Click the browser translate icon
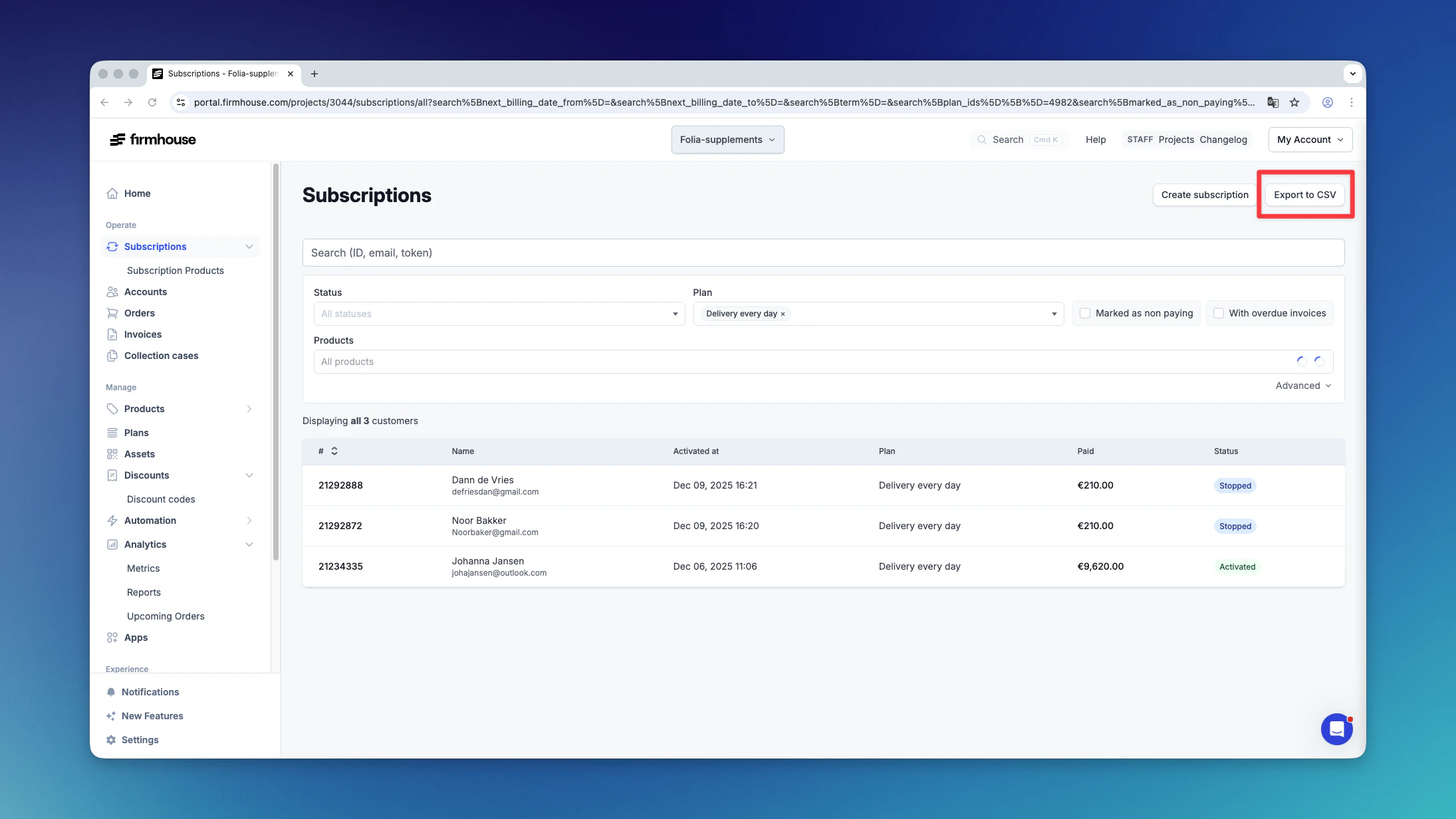1456x819 pixels. (x=1273, y=102)
